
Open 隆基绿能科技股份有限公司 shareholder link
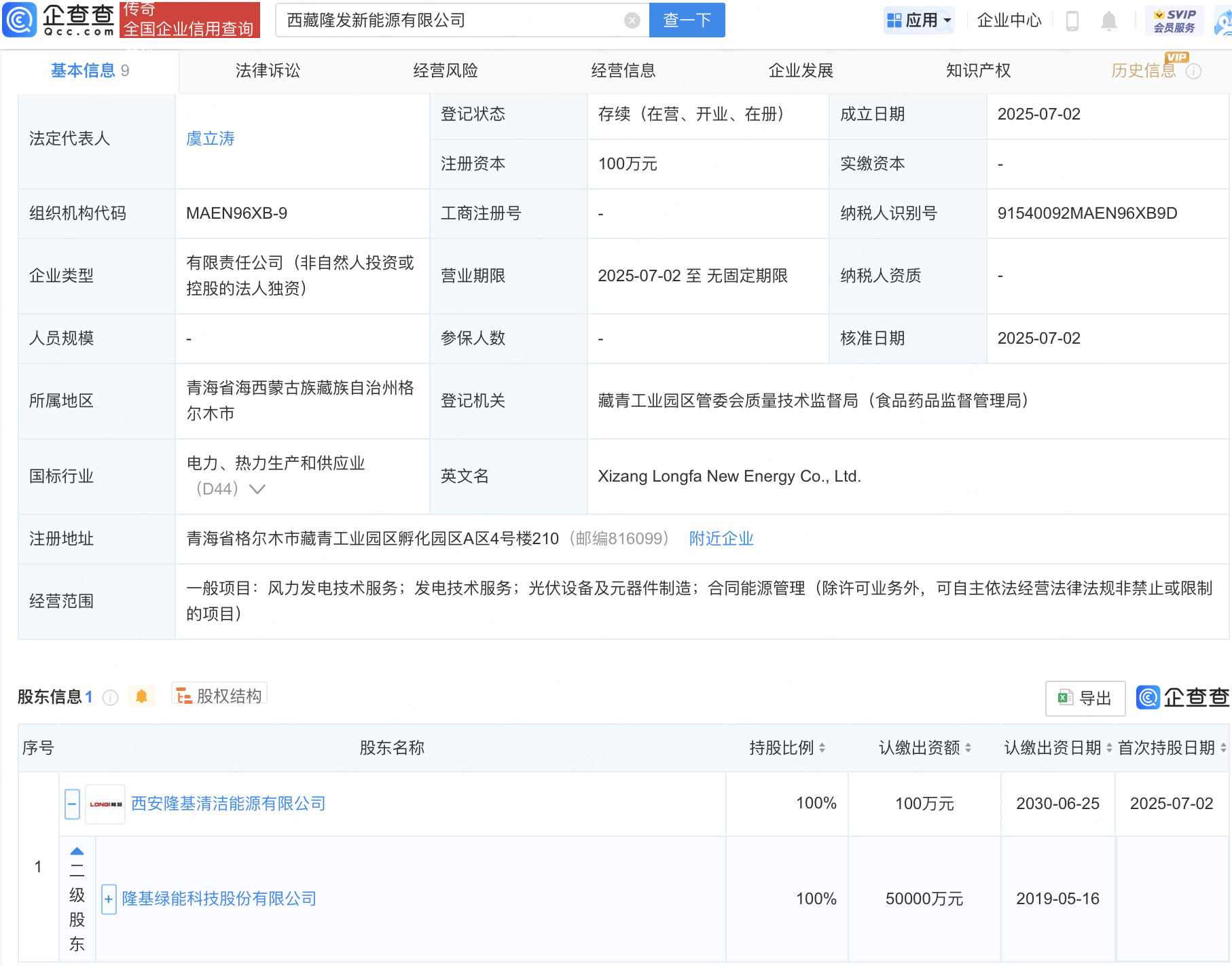click(219, 899)
